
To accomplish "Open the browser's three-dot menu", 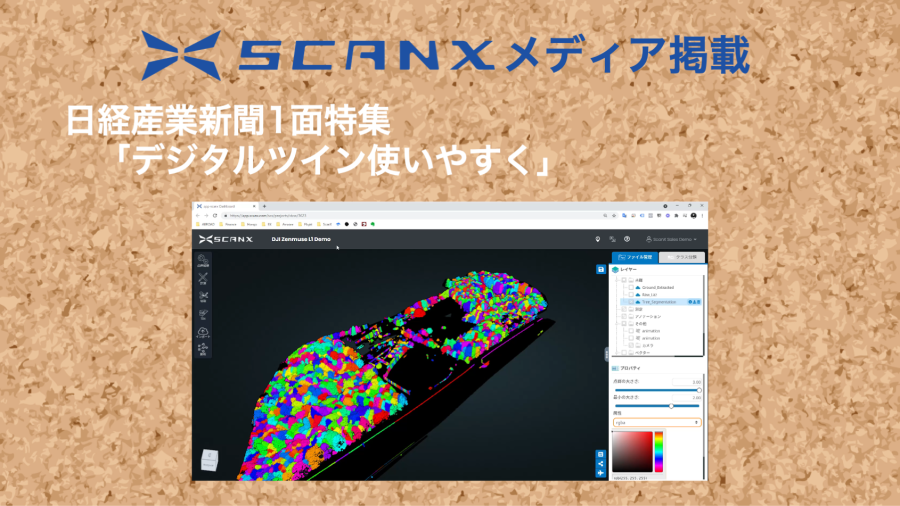I will (702, 216).
